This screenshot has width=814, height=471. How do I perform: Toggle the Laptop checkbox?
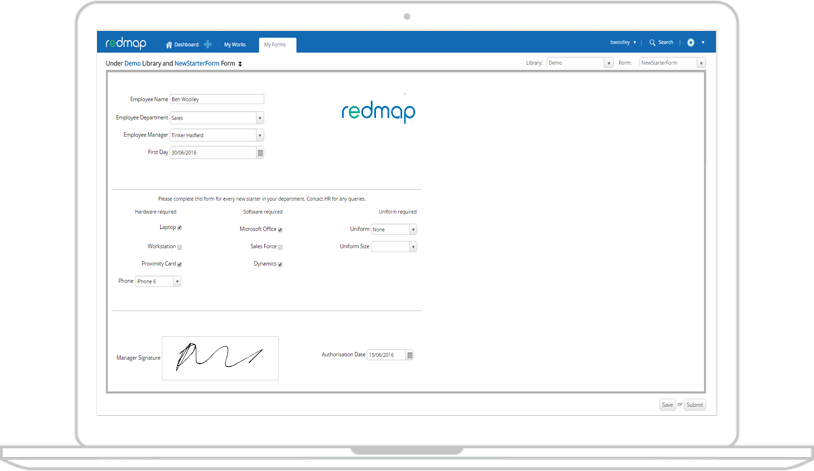180,227
